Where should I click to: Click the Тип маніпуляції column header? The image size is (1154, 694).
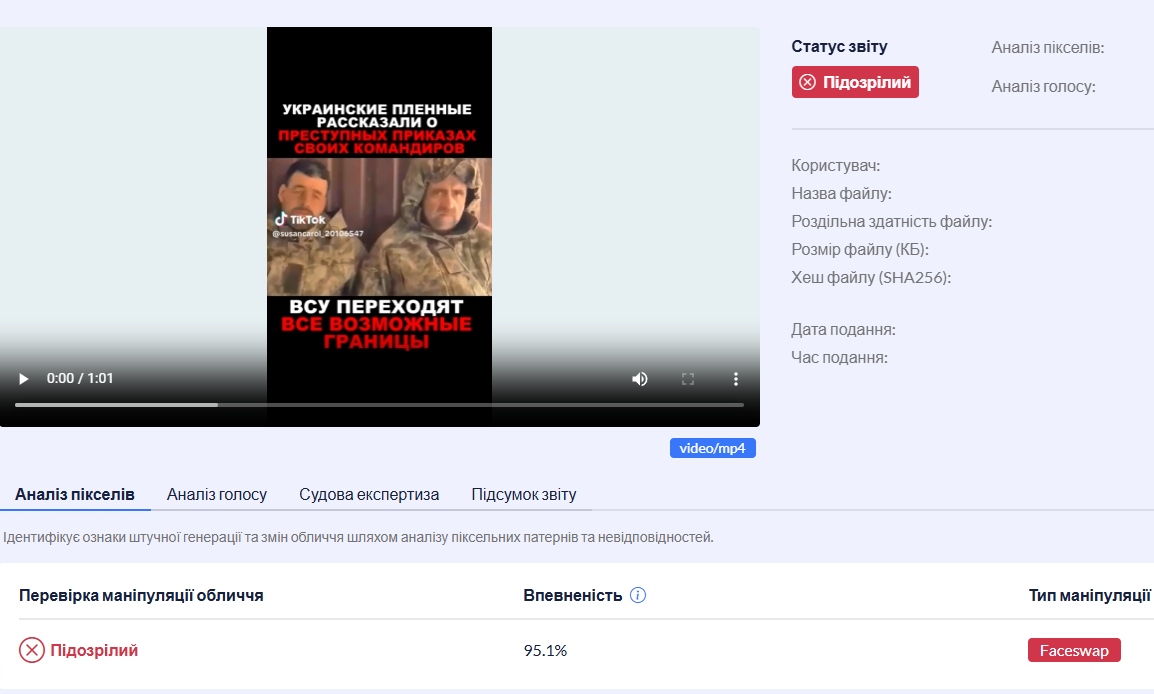pyautogui.click(x=1089, y=596)
